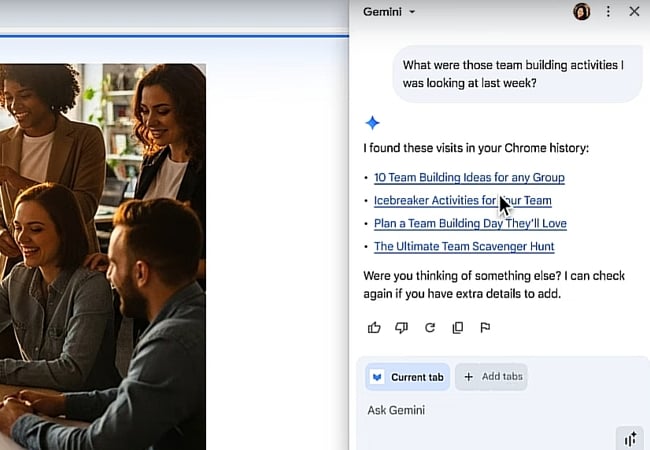Open '10 Team Building Ideas for any Group' link
Screen dimensions: 650x450
(469, 177)
